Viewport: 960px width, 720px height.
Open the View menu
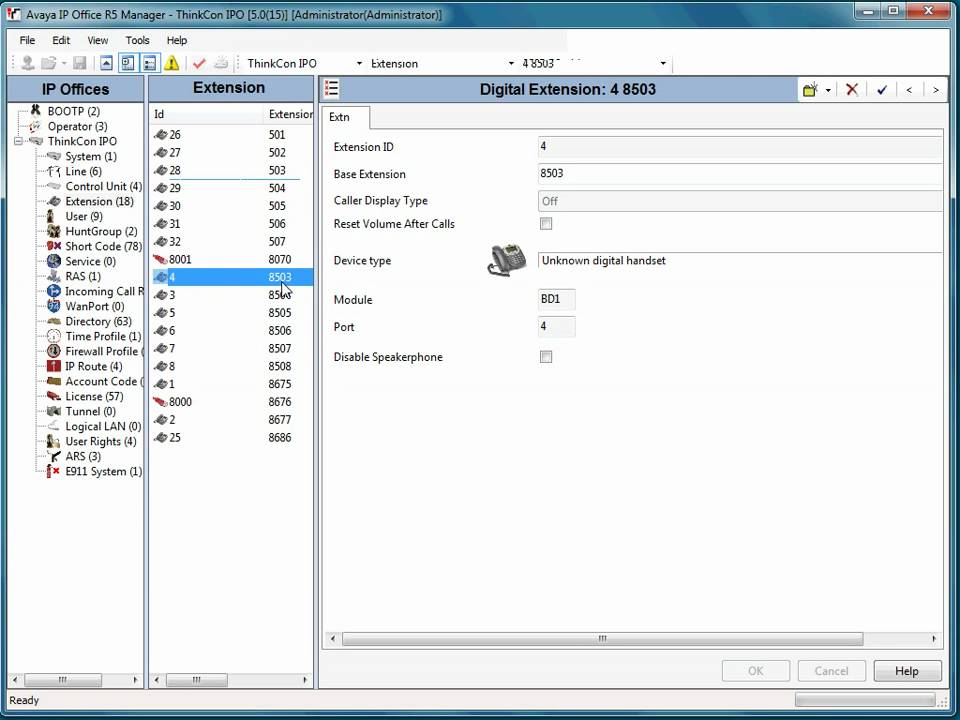coord(97,40)
